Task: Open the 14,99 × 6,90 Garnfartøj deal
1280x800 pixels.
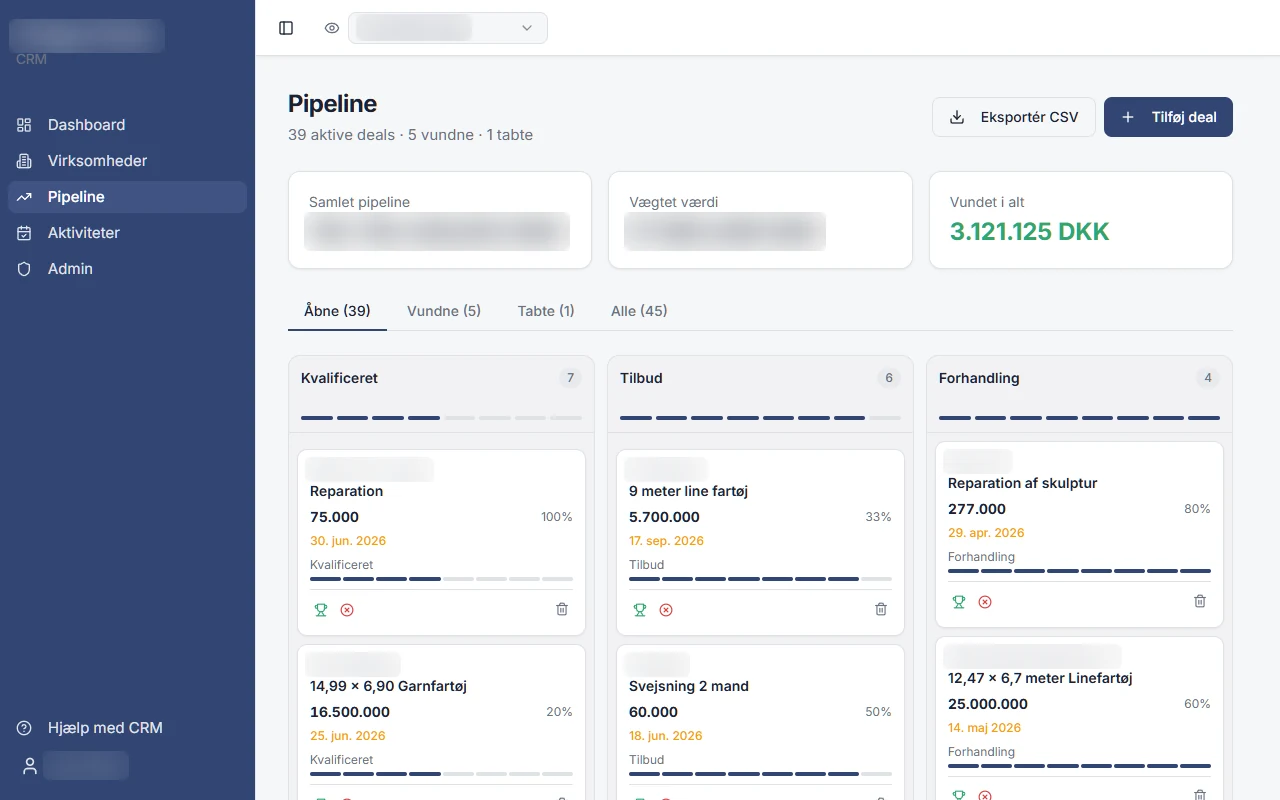Action: click(x=388, y=686)
